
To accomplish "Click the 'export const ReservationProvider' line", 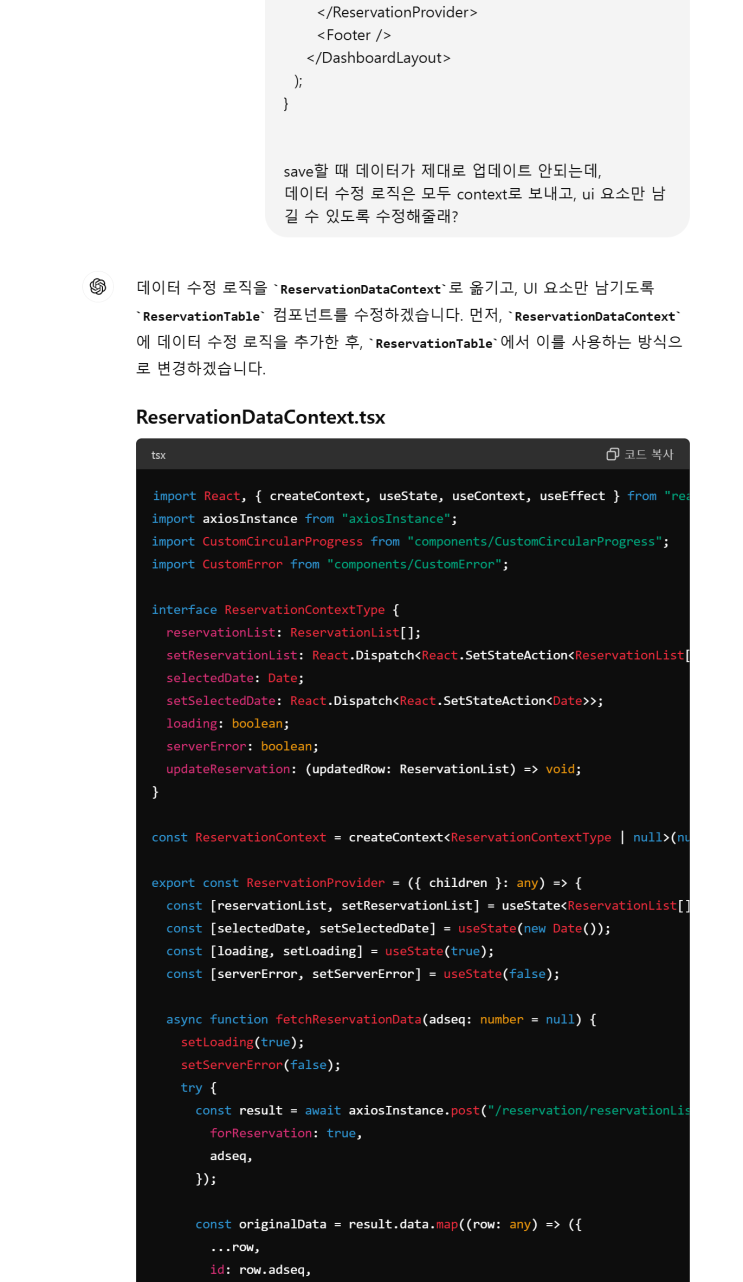I will coord(366,883).
